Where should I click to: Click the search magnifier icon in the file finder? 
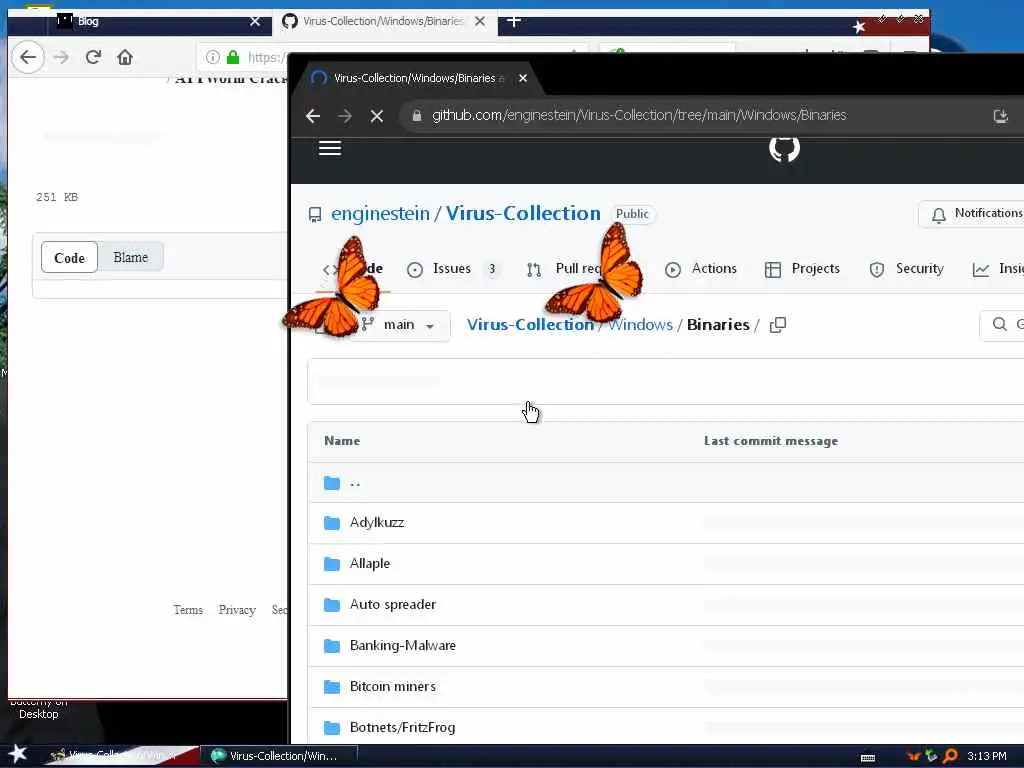[999, 325]
